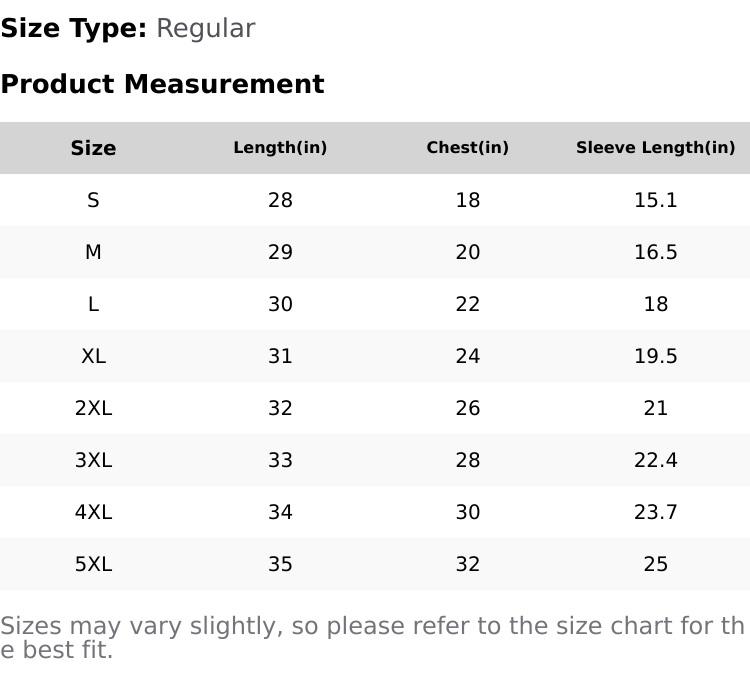Select the M size row label
This screenshot has height=686, width=750.
click(93, 252)
